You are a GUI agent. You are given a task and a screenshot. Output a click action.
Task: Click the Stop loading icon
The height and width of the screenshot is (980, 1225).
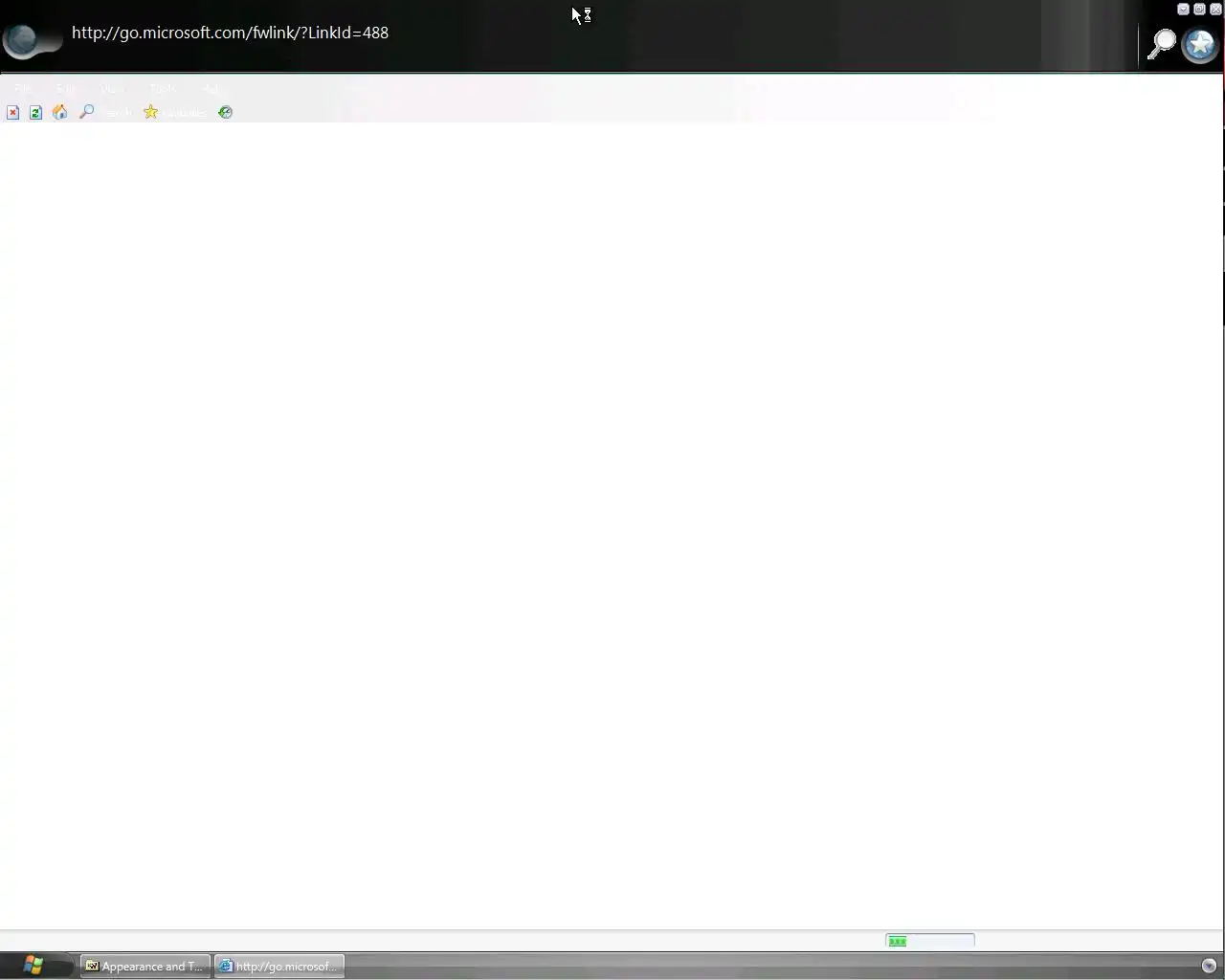(x=13, y=113)
